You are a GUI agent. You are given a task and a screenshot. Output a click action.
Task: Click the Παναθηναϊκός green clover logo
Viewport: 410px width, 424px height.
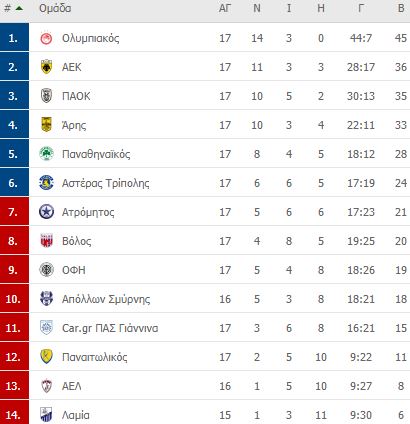46,154
